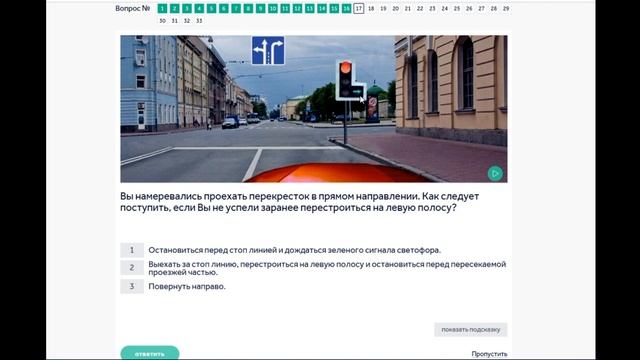Jump to question 21

[x=408, y=9]
